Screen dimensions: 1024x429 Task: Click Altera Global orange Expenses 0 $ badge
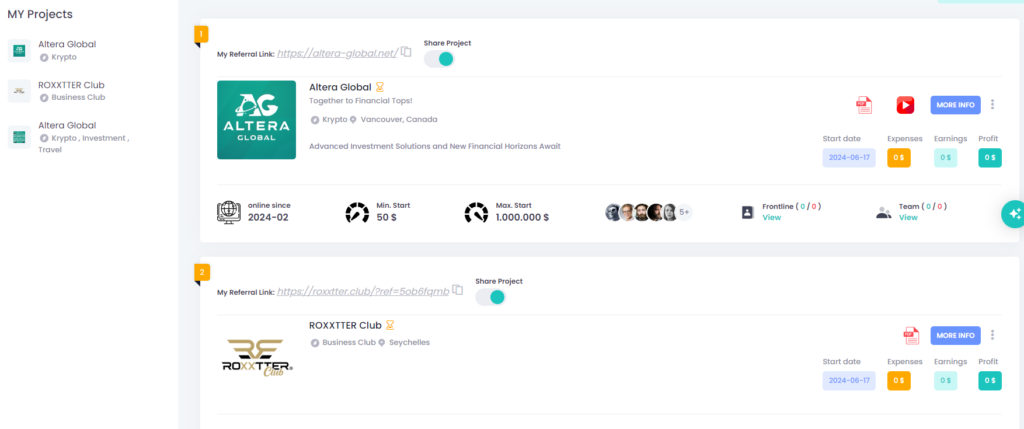(x=899, y=157)
